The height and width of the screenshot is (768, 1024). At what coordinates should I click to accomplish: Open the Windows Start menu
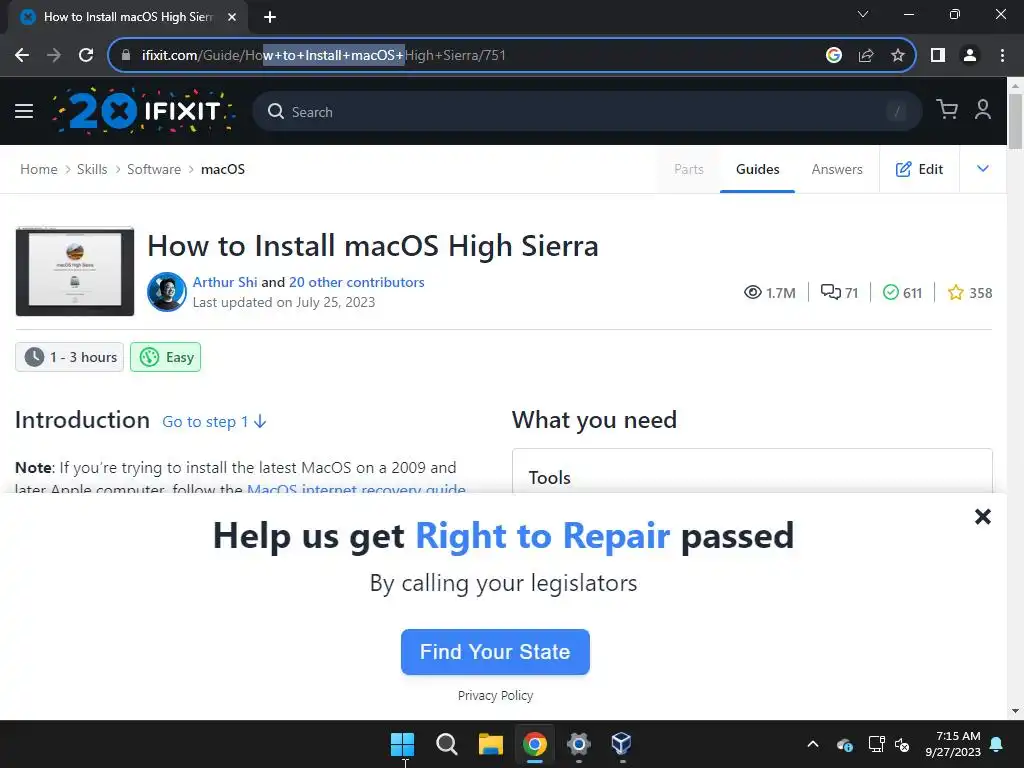[x=402, y=744]
